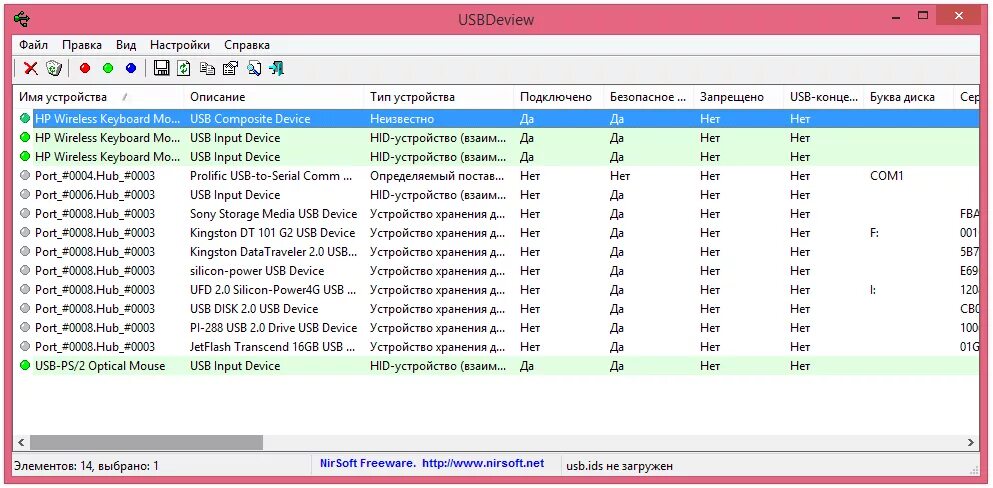
Task: Click the red circle disconnect icon
Action: point(85,68)
